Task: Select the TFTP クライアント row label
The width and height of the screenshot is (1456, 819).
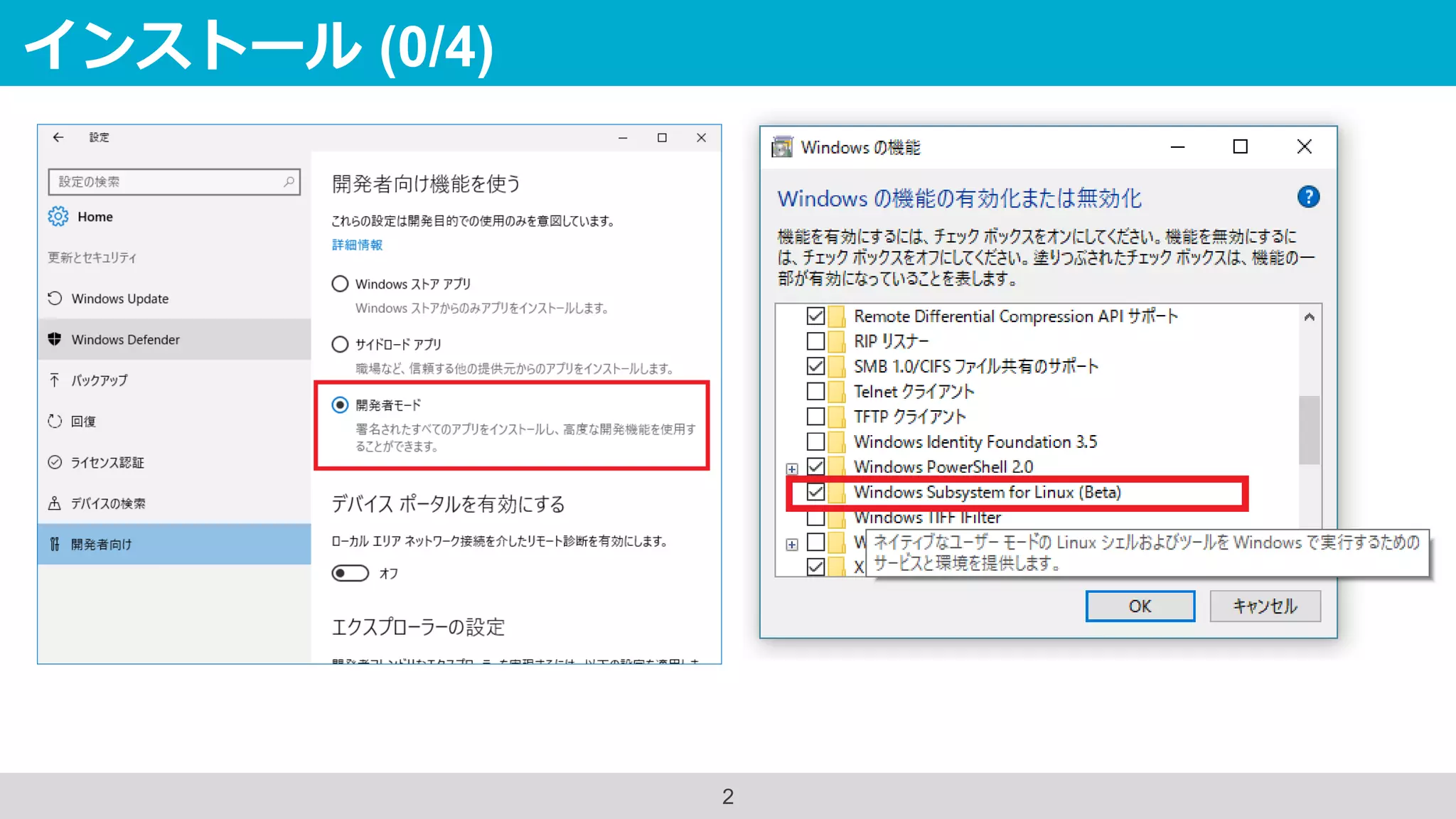Action: 910,417
